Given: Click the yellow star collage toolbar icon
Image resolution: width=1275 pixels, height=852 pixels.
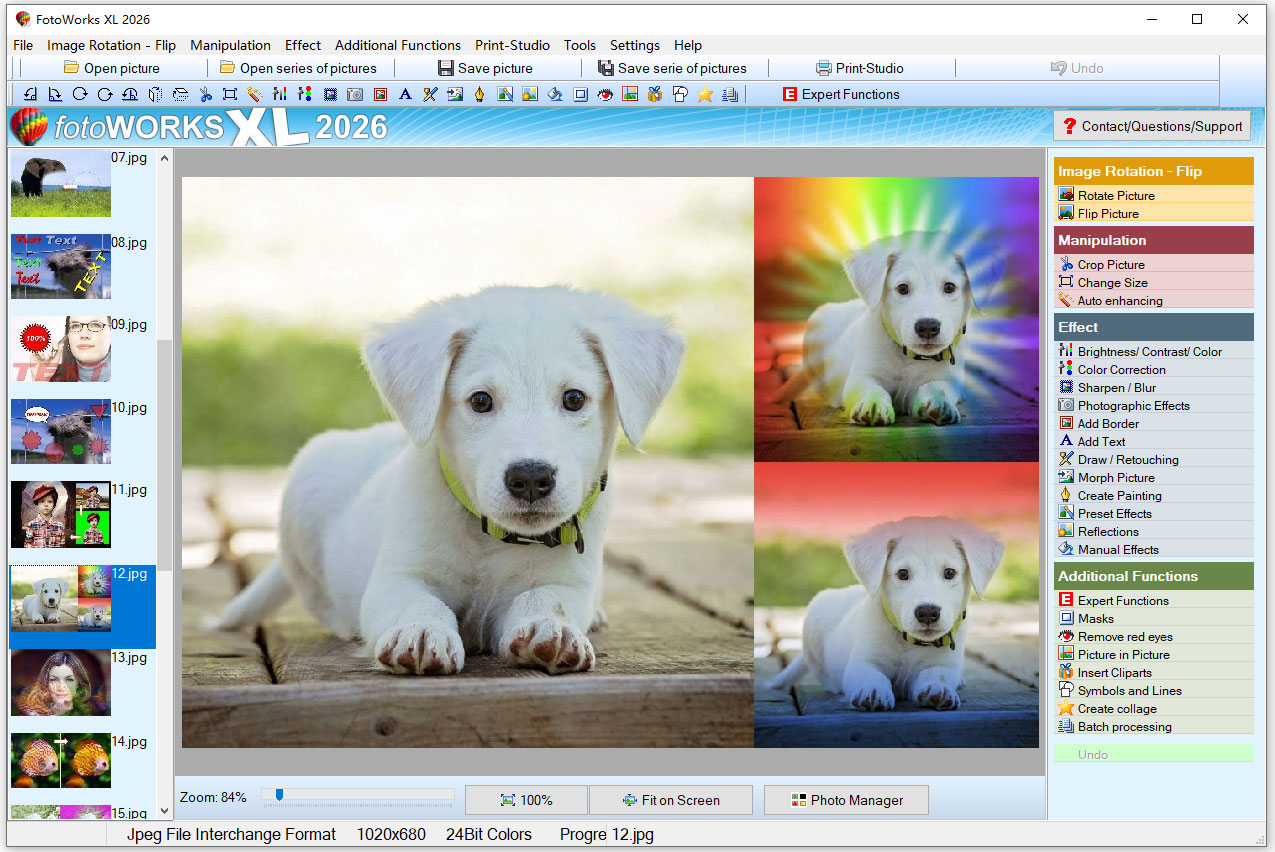Looking at the screenshot, I should 705,94.
